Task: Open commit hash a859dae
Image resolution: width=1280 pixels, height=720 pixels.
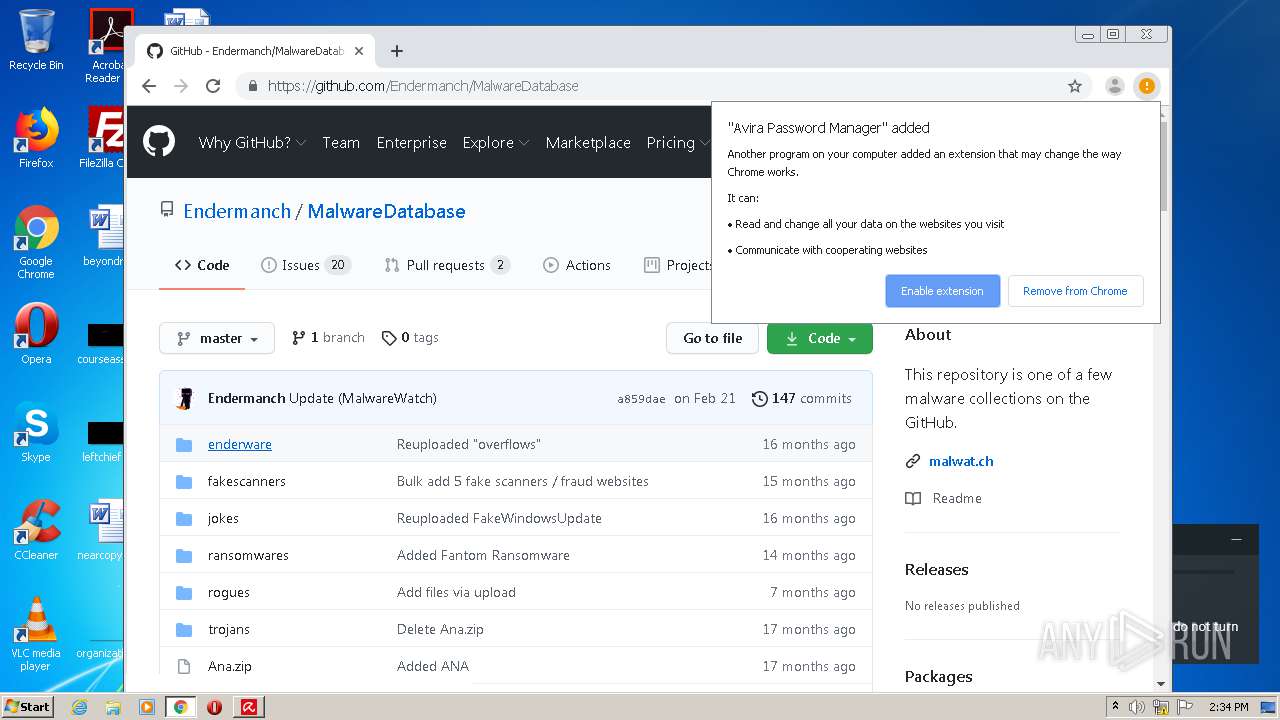Action: coord(641,399)
